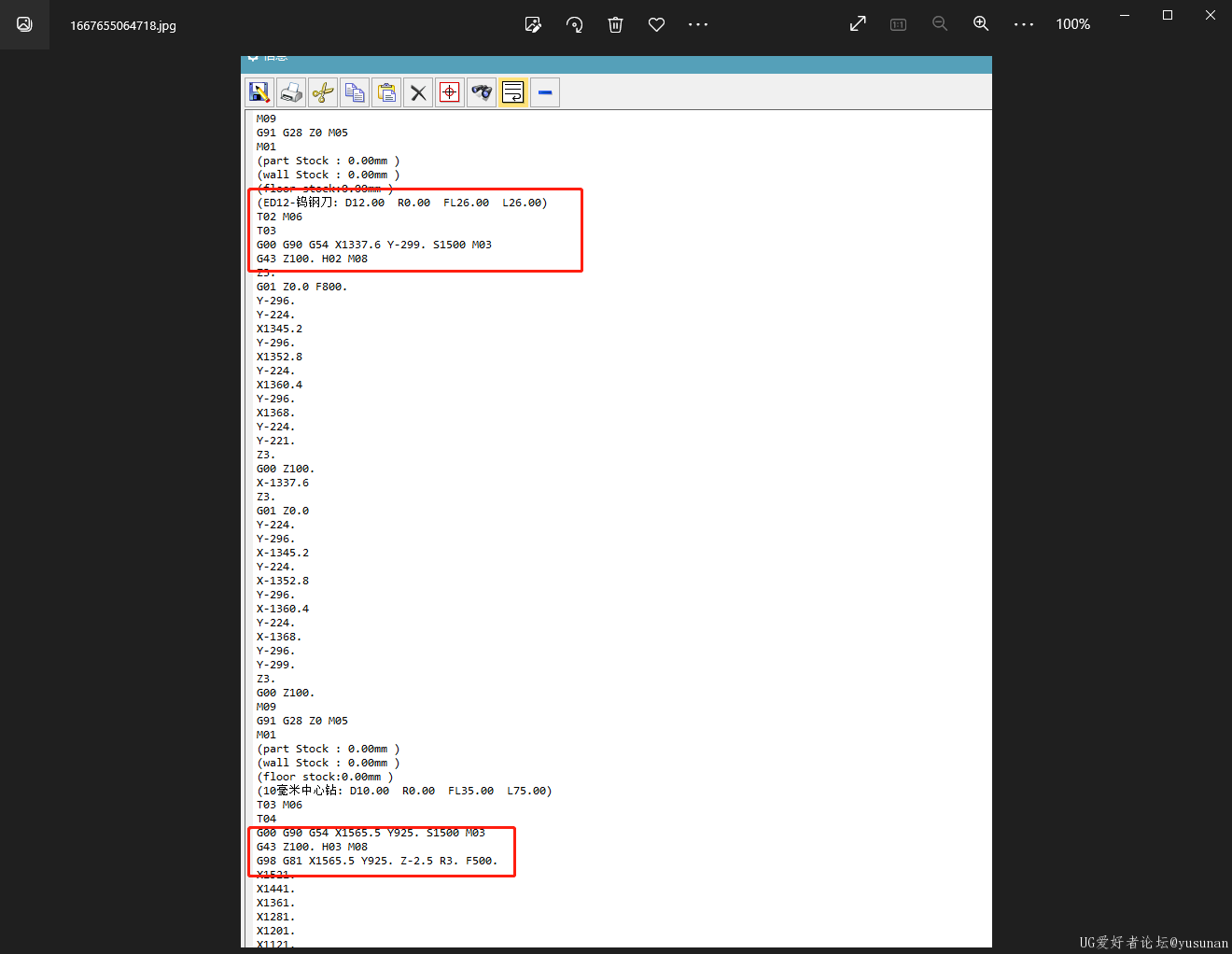Select the line 'X1368.'
Viewport: 1232px width, 954px height.
coord(275,413)
